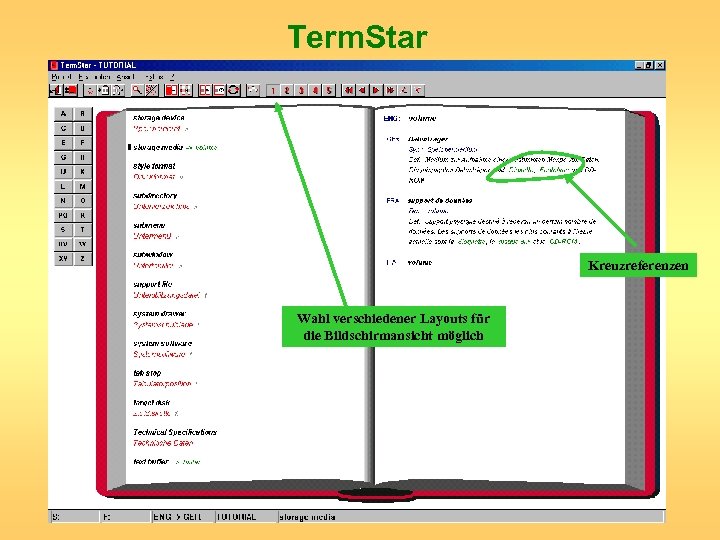Screen dimensions: 720x540
Task: Select the 'subwindow' entry
Action: point(153,254)
